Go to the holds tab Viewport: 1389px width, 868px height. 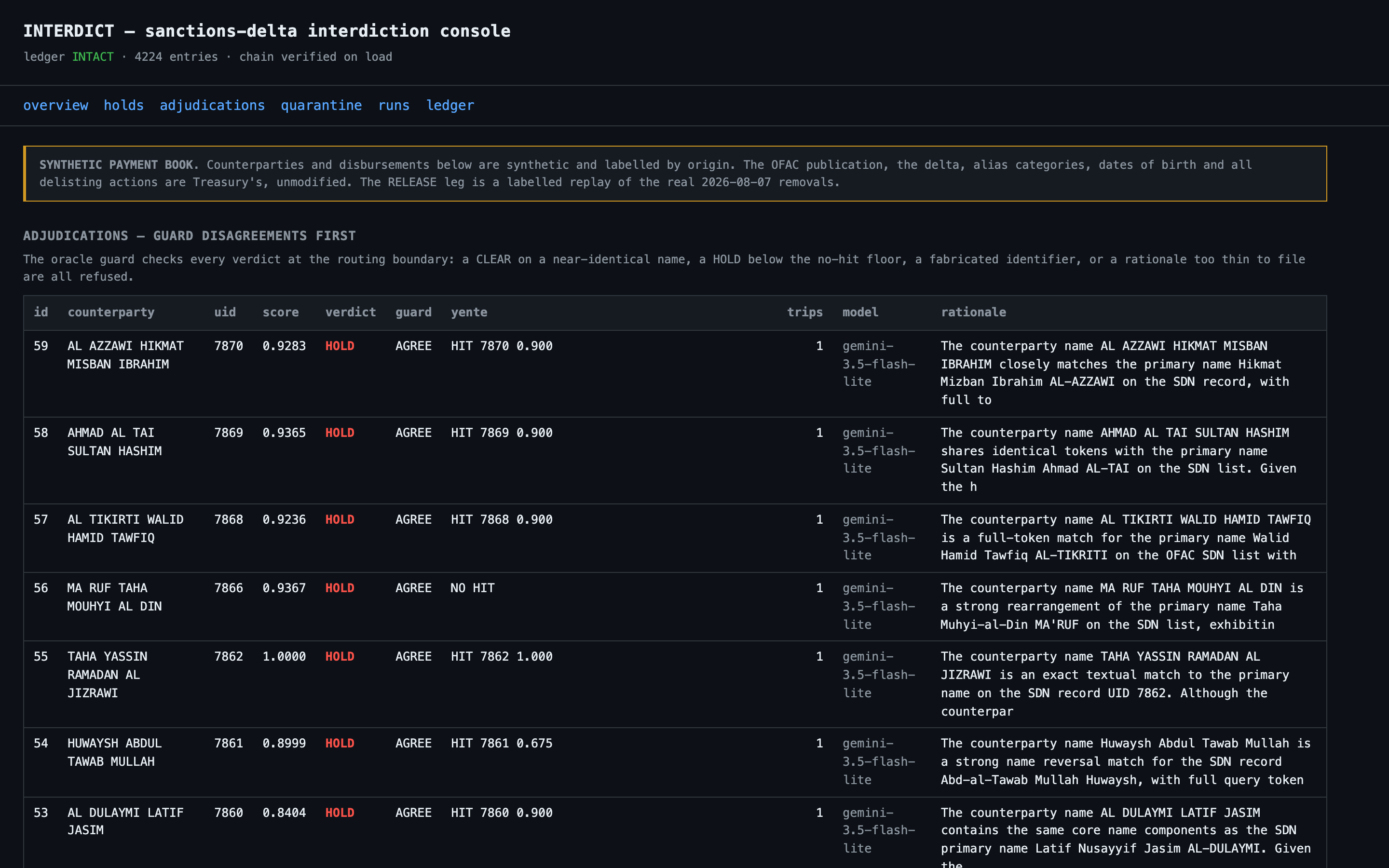point(123,106)
